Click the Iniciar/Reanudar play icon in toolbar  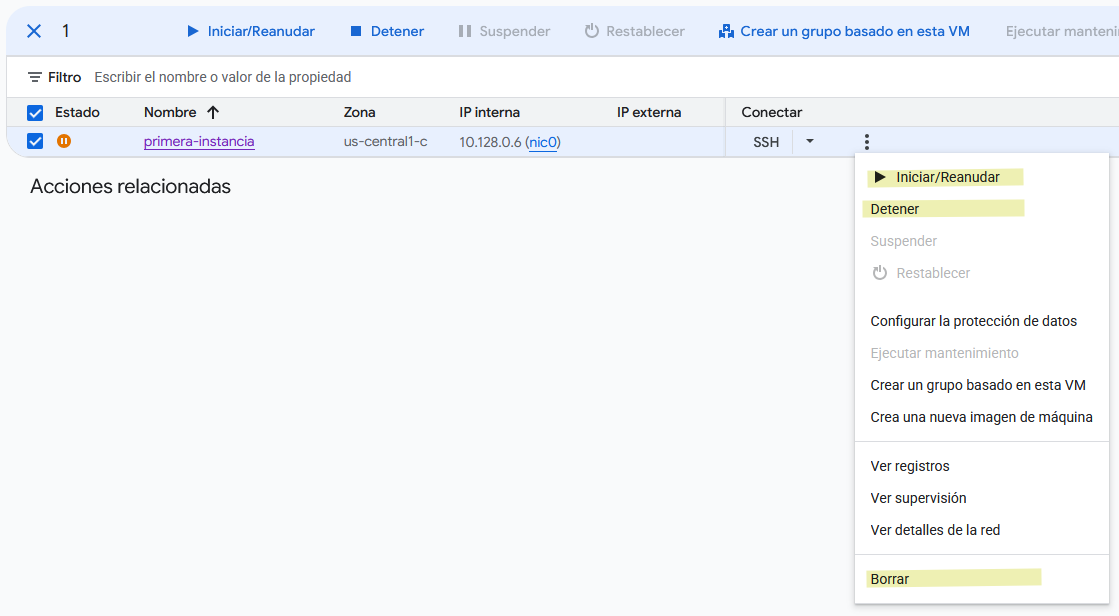pos(193,31)
